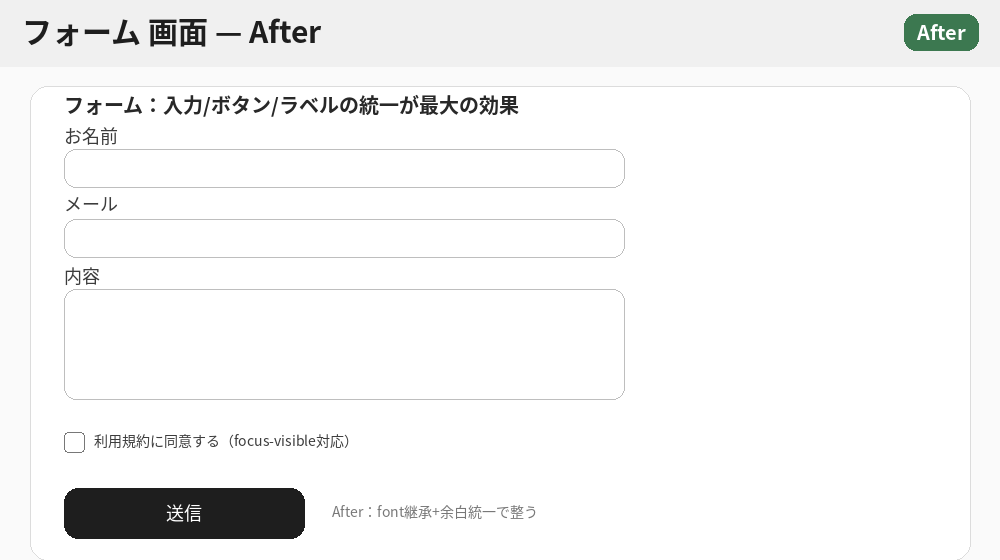Click the page title フォーム 画面
Image resolution: width=1000 pixels, height=560 pixels.
point(115,33)
